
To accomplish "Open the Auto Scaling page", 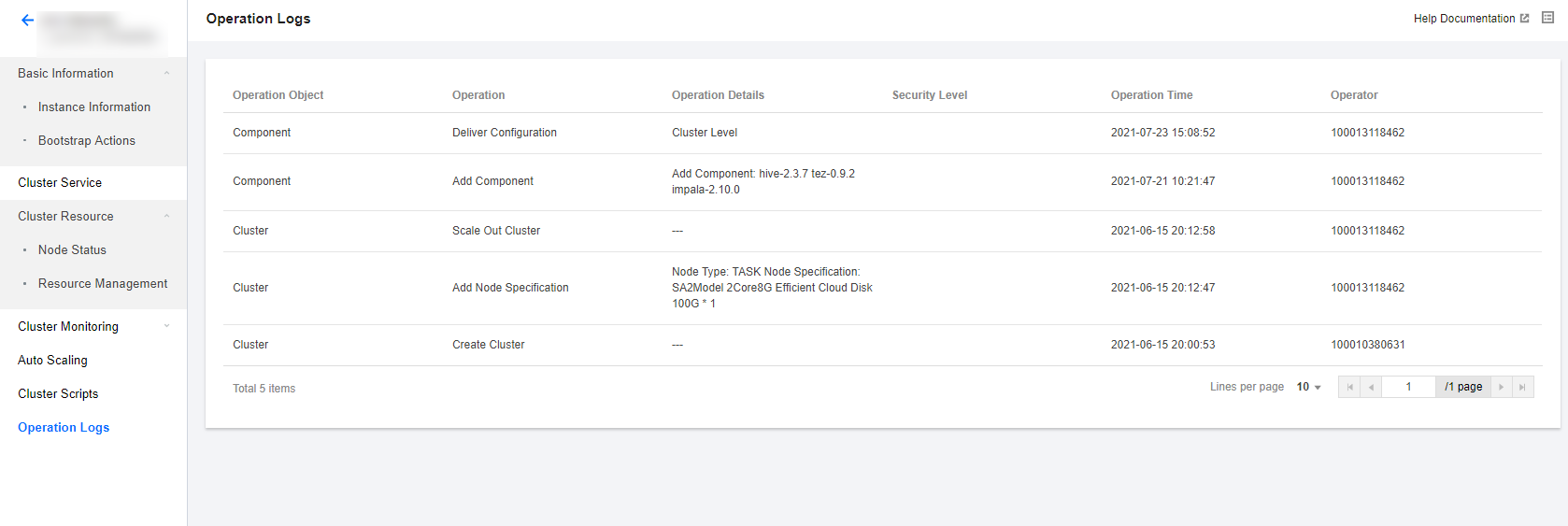I will point(52,361).
